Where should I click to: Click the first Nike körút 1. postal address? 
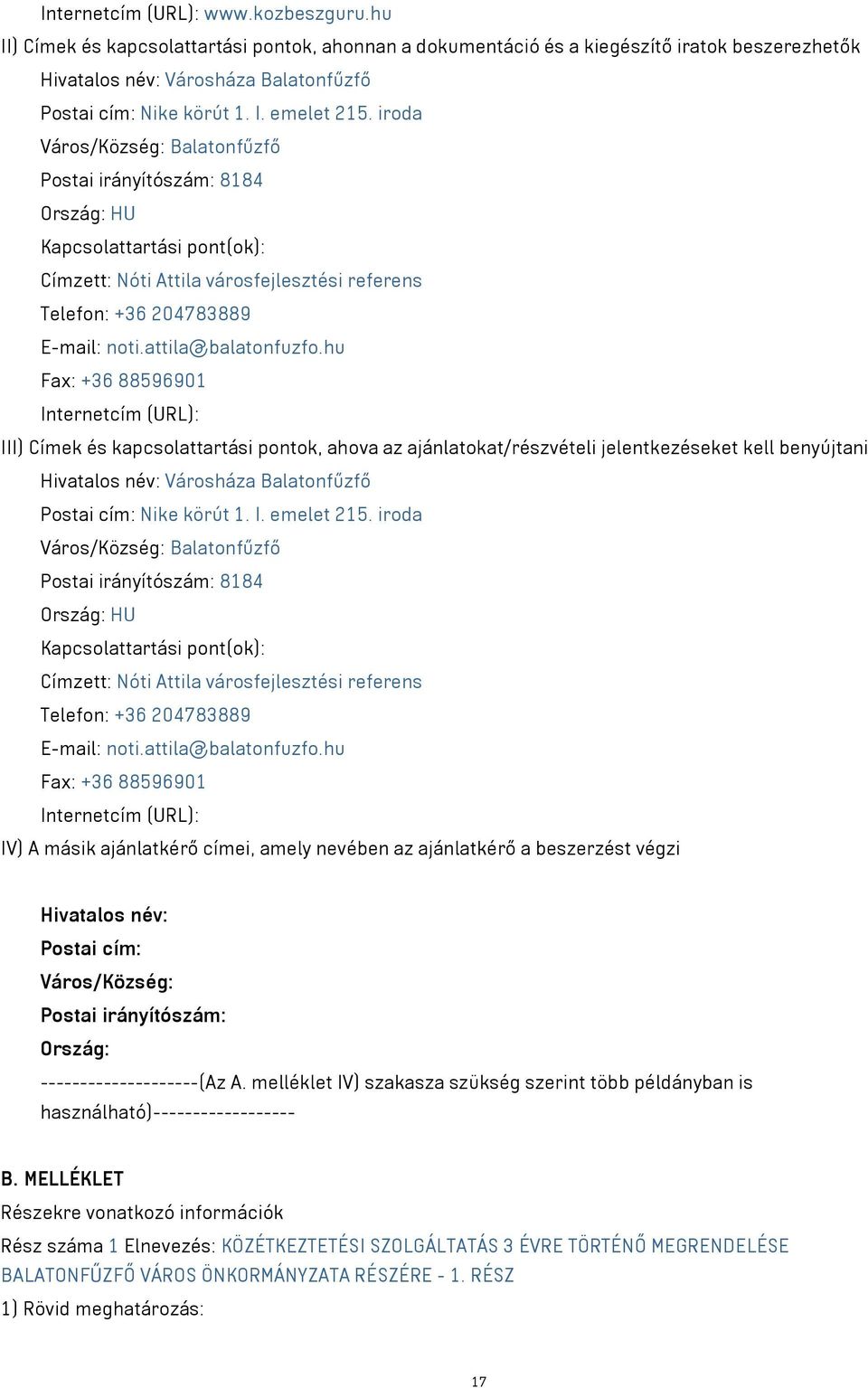coord(281,113)
